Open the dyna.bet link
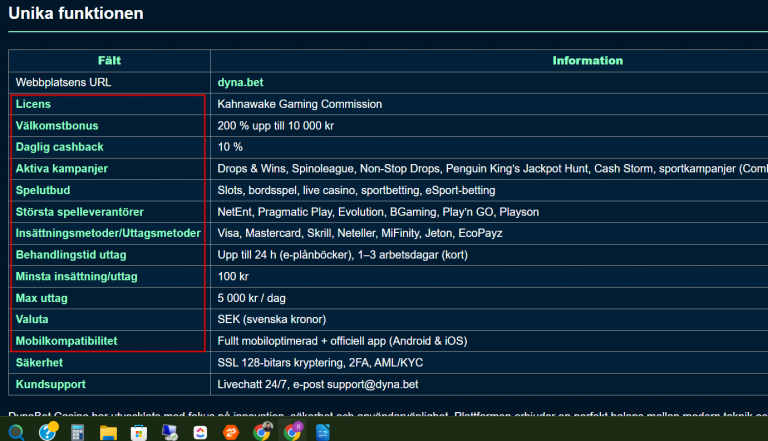Screen dimensions: 768x441 point(240,82)
